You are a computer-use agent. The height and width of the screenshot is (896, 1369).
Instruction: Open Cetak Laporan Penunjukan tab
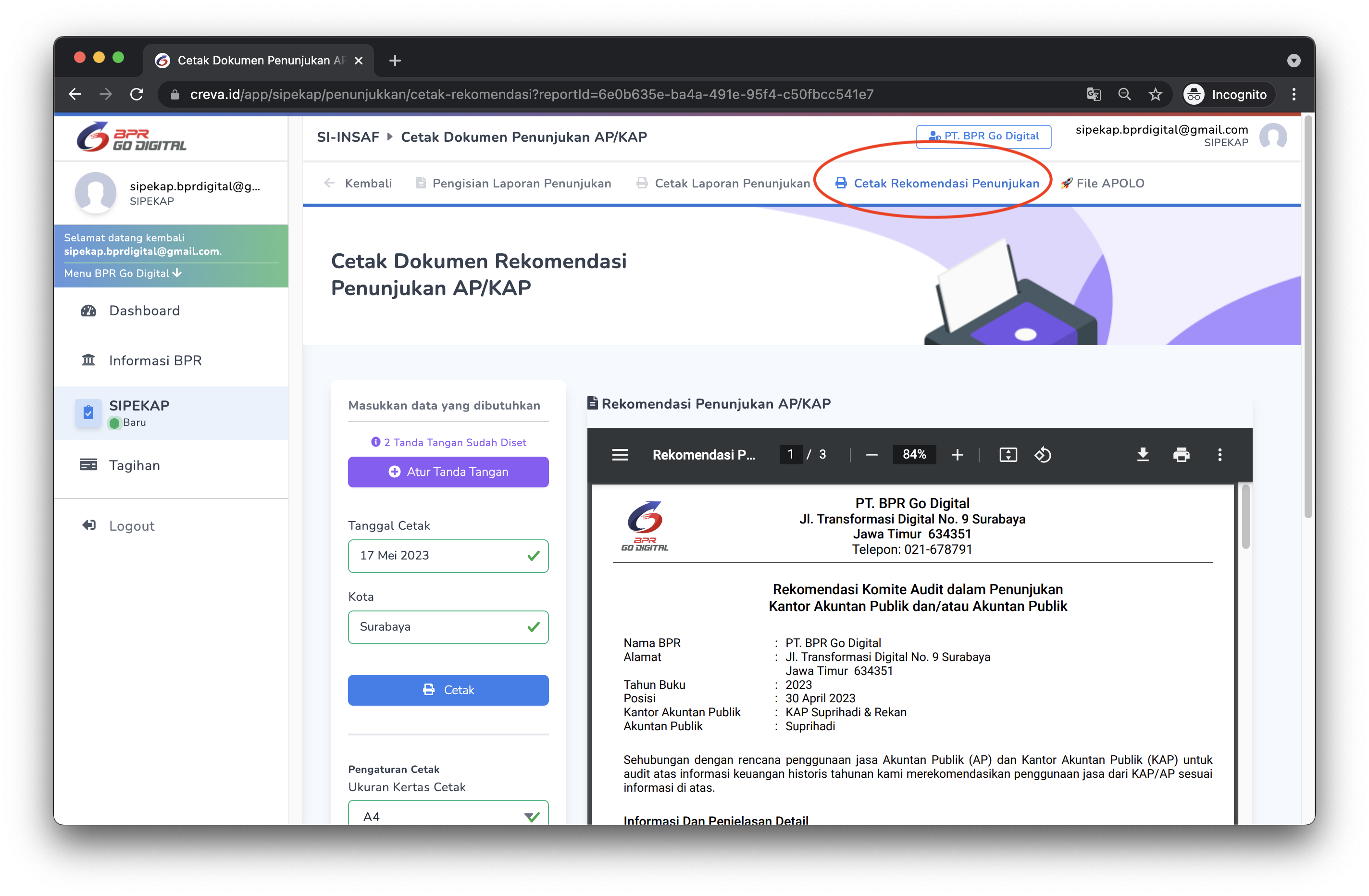[x=722, y=183]
